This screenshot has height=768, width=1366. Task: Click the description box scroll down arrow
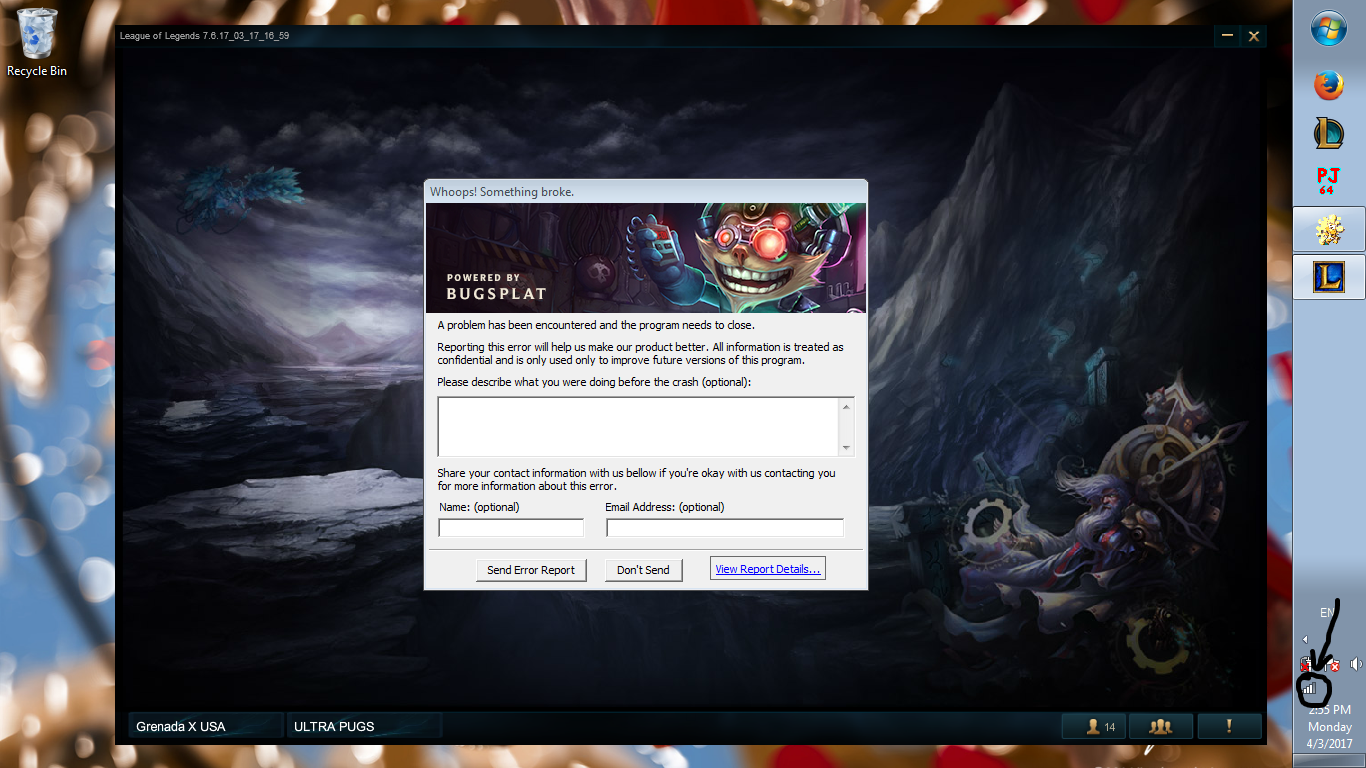point(847,448)
